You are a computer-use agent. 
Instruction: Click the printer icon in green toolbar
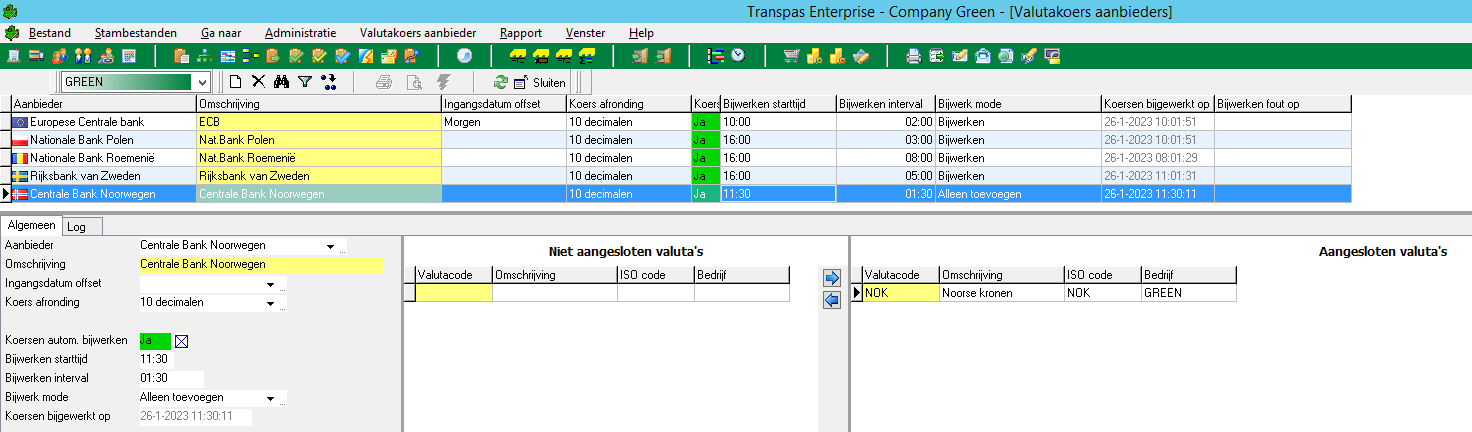(x=914, y=56)
